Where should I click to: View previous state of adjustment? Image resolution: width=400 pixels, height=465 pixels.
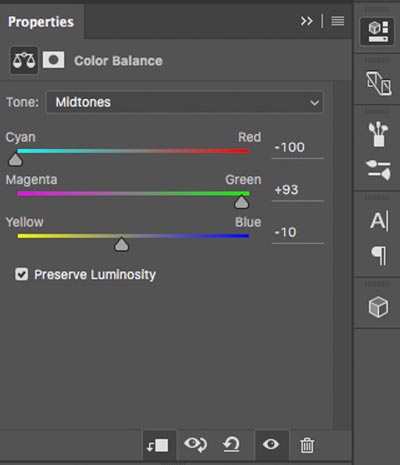tap(195, 444)
